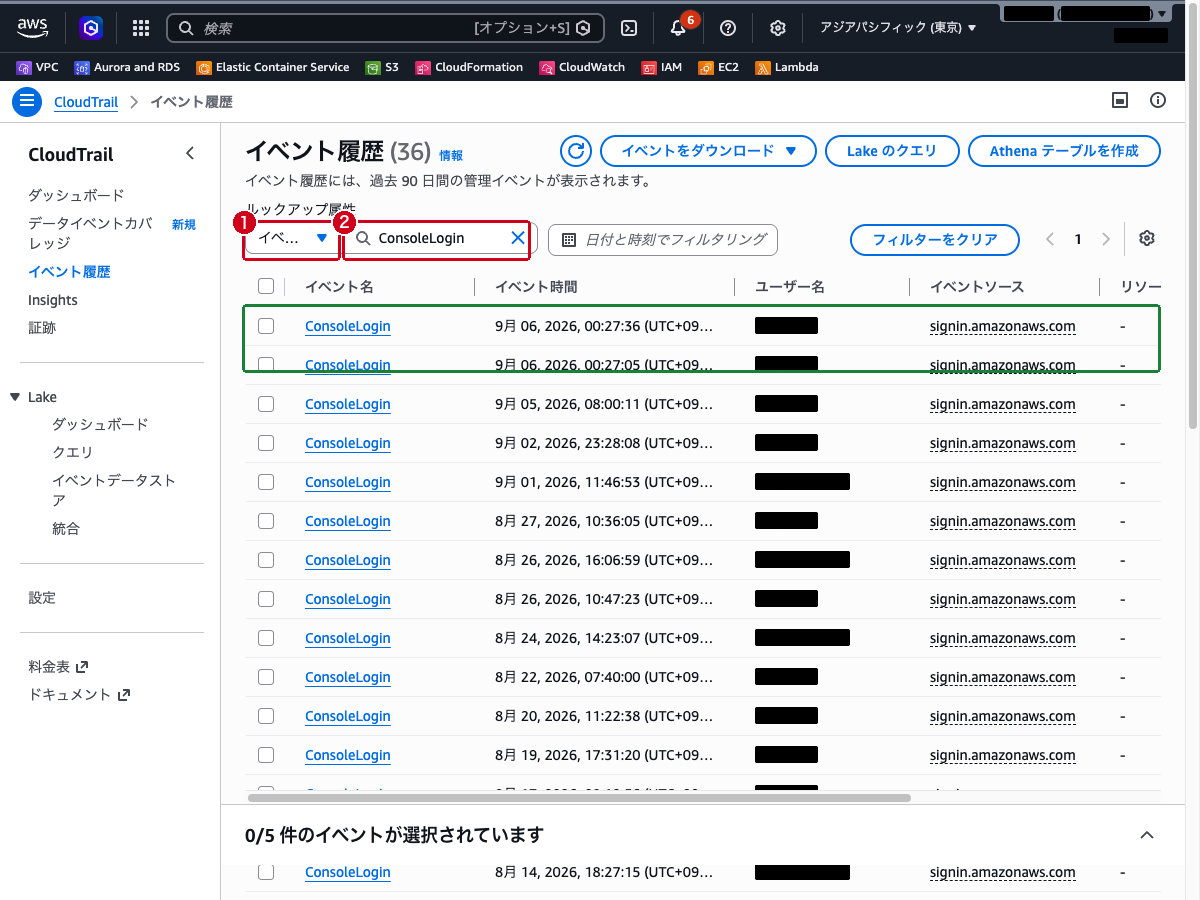Go to previous page arrow

[x=1050, y=239]
